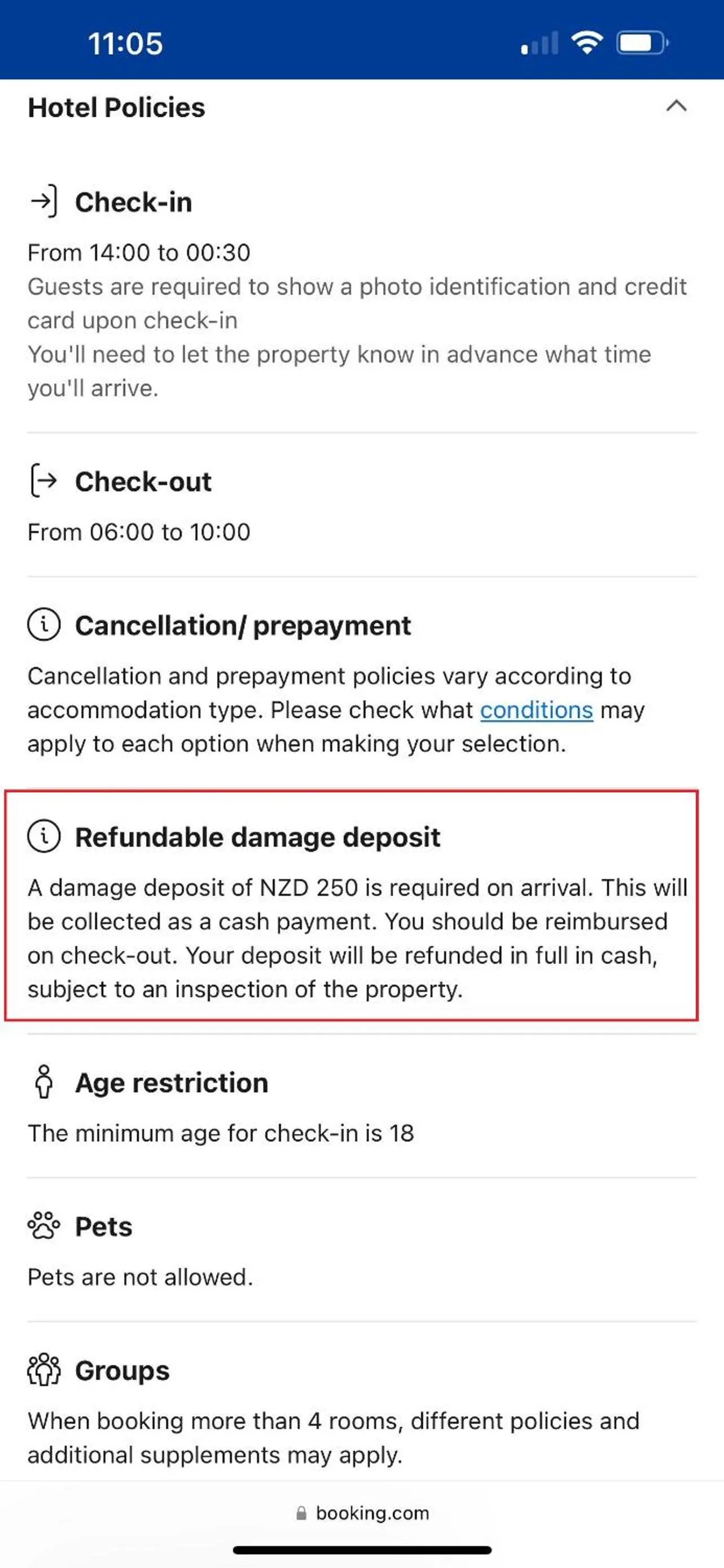Tap the Refundable damage deposit heading
This screenshot has width=724, height=1568.
pos(257,837)
